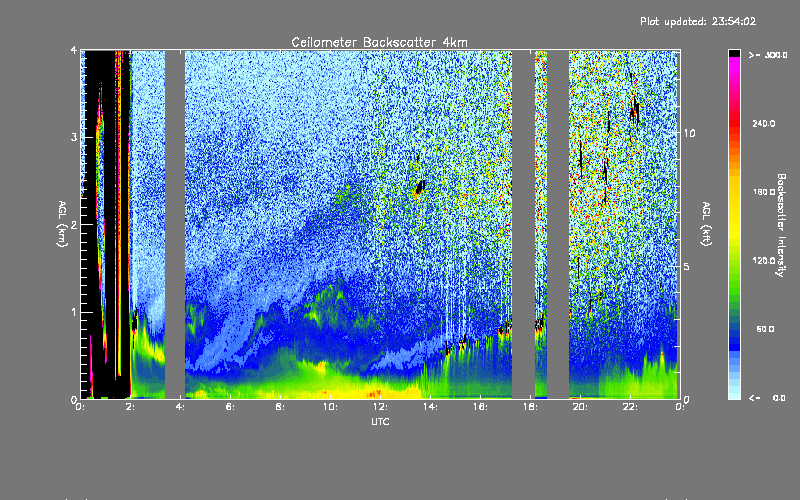Click the '14:' hour tick on UTC axis
The height and width of the screenshot is (500, 800).
point(430,407)
